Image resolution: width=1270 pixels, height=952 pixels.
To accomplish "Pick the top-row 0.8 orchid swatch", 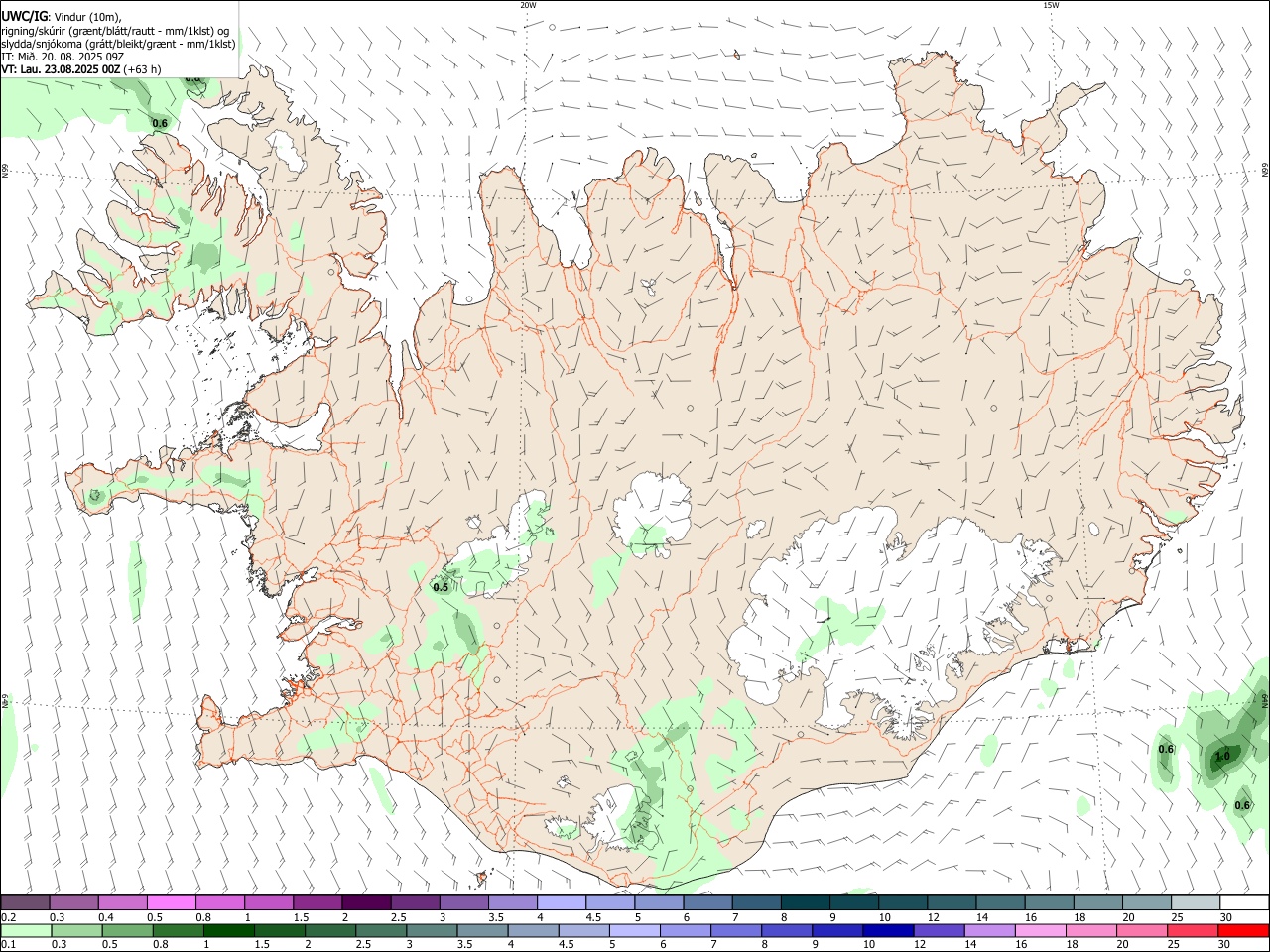I will (x=219, y=902).
